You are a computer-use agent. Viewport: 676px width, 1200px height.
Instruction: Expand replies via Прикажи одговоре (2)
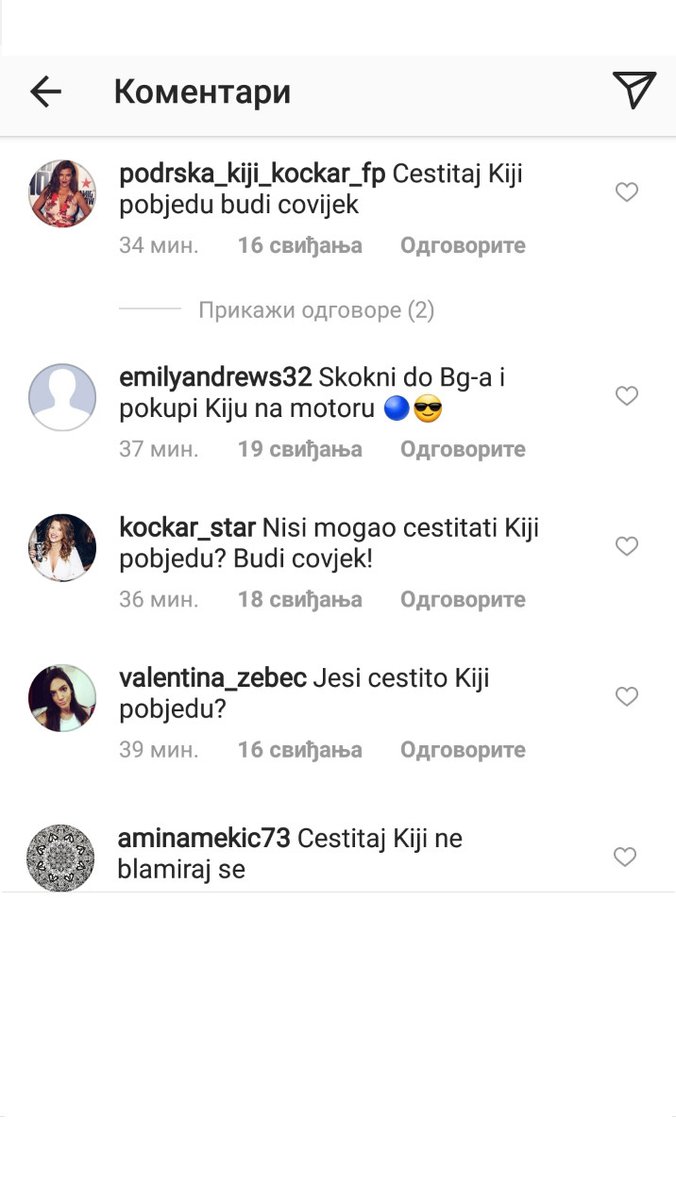[x=316, y=310]
